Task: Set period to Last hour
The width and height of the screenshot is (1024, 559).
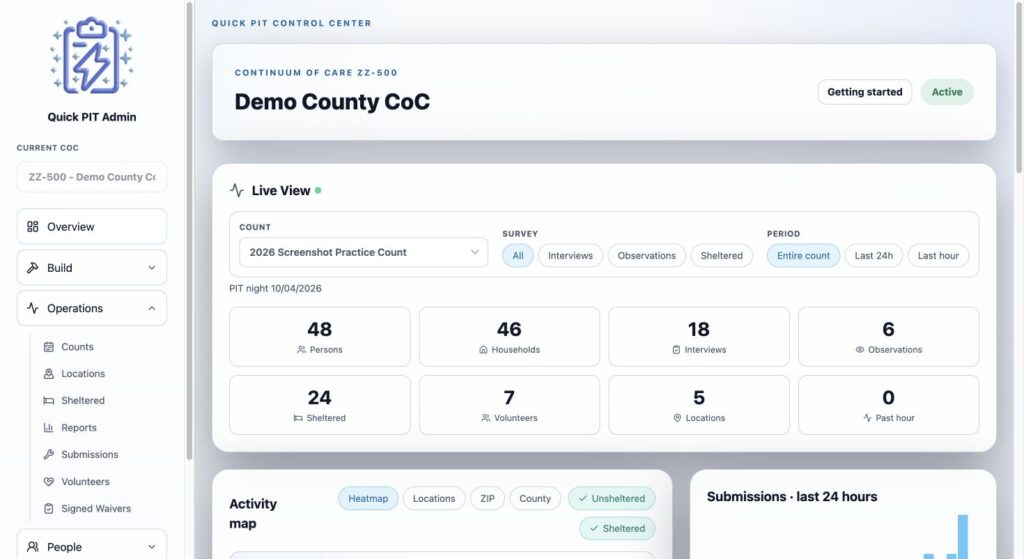Action: [938, 255]
